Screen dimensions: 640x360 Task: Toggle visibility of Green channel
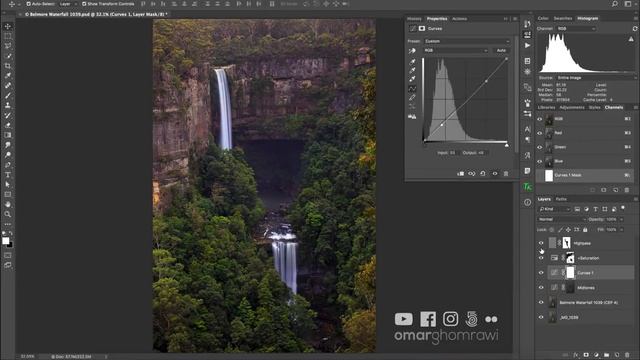[x=540, y=147]
